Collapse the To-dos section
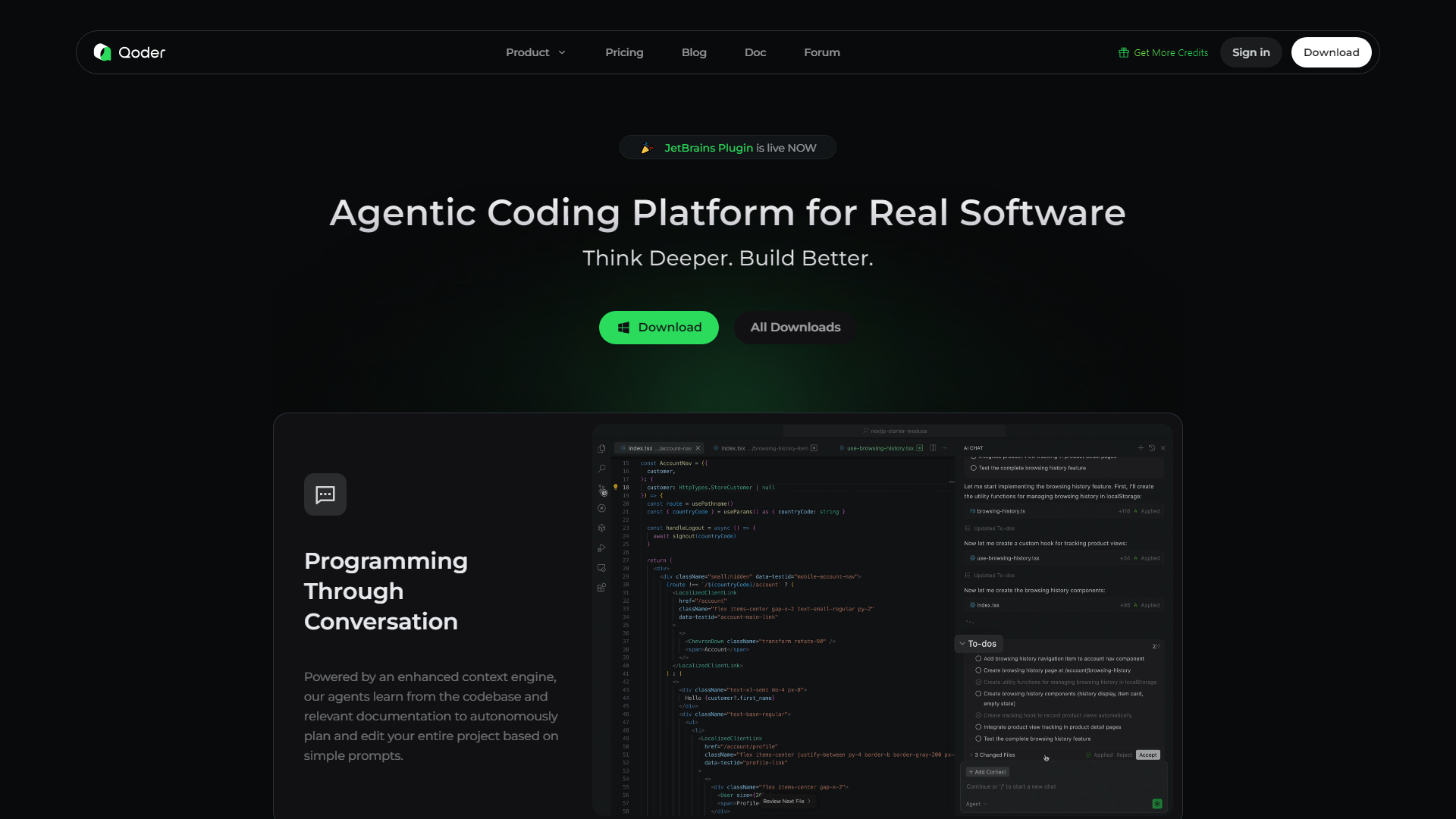Screen dimensions: 1456x819 click(x=962, y=644)
